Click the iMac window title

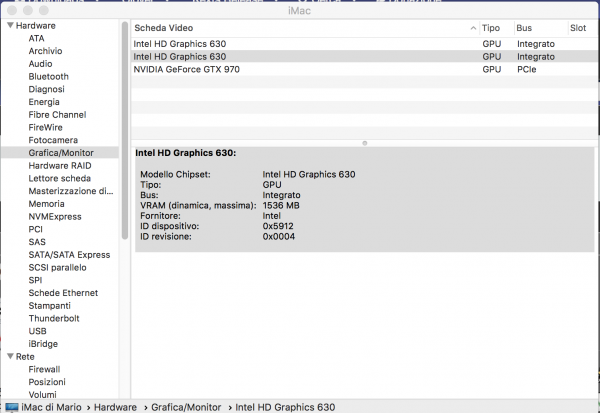[x=299, y=11]
